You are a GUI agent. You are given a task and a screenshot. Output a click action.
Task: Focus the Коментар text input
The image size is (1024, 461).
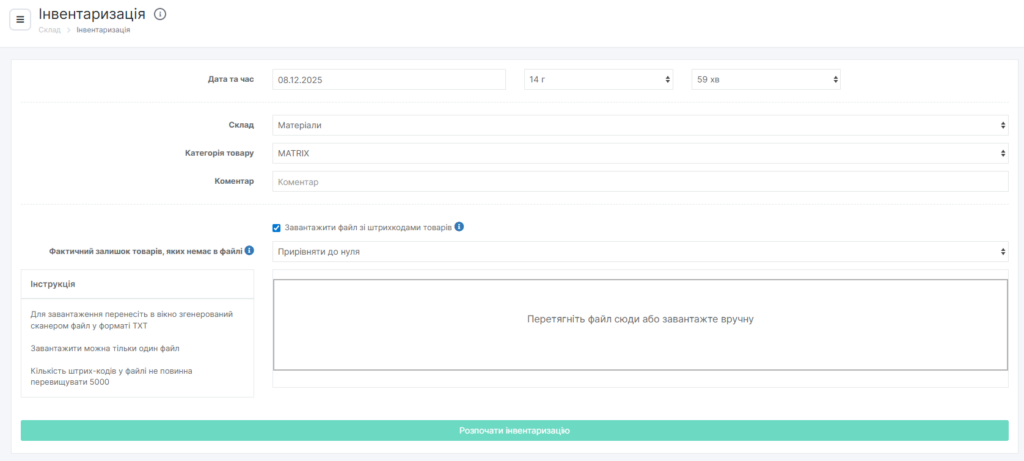coord(640,182)
